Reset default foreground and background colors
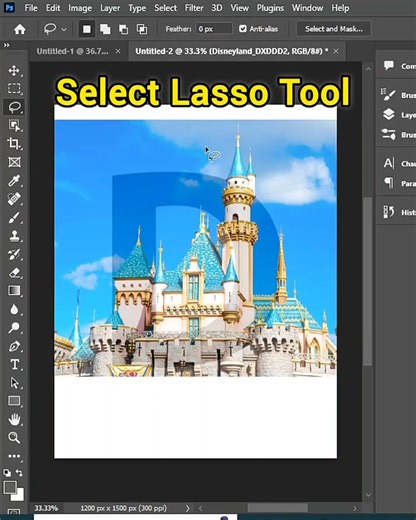The image size is (416, 520). (7, 473)
